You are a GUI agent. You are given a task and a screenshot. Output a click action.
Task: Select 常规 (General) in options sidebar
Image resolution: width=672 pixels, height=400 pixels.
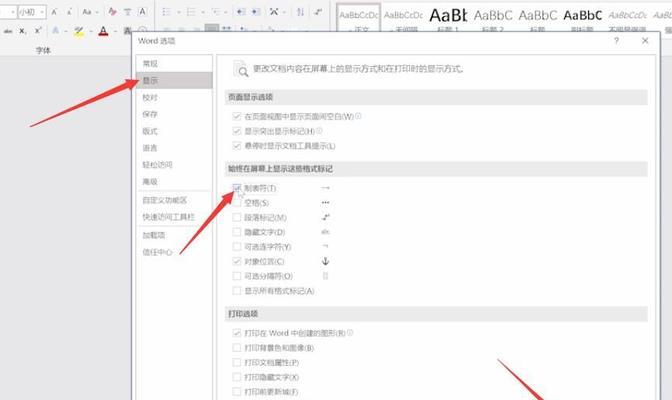point(174,63)
